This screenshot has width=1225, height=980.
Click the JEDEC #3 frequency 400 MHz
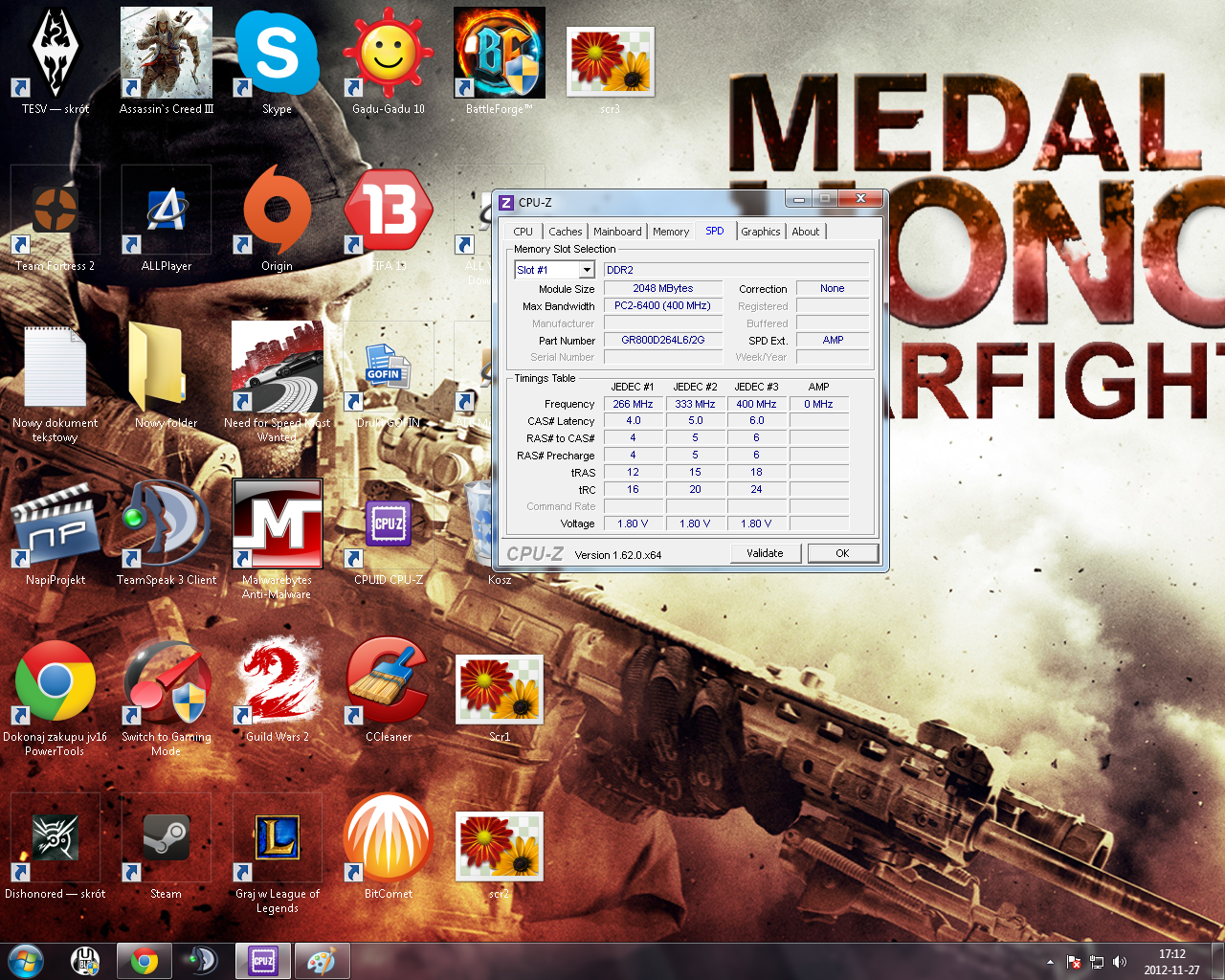pyautogui.click(x=756, y=404)
